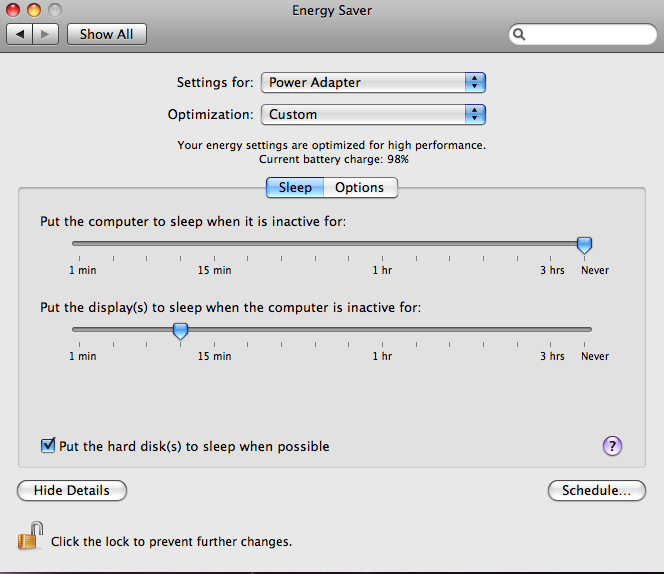664x574 pixels.
Task: Click the open padlock icon
Action: pos(30,536)
